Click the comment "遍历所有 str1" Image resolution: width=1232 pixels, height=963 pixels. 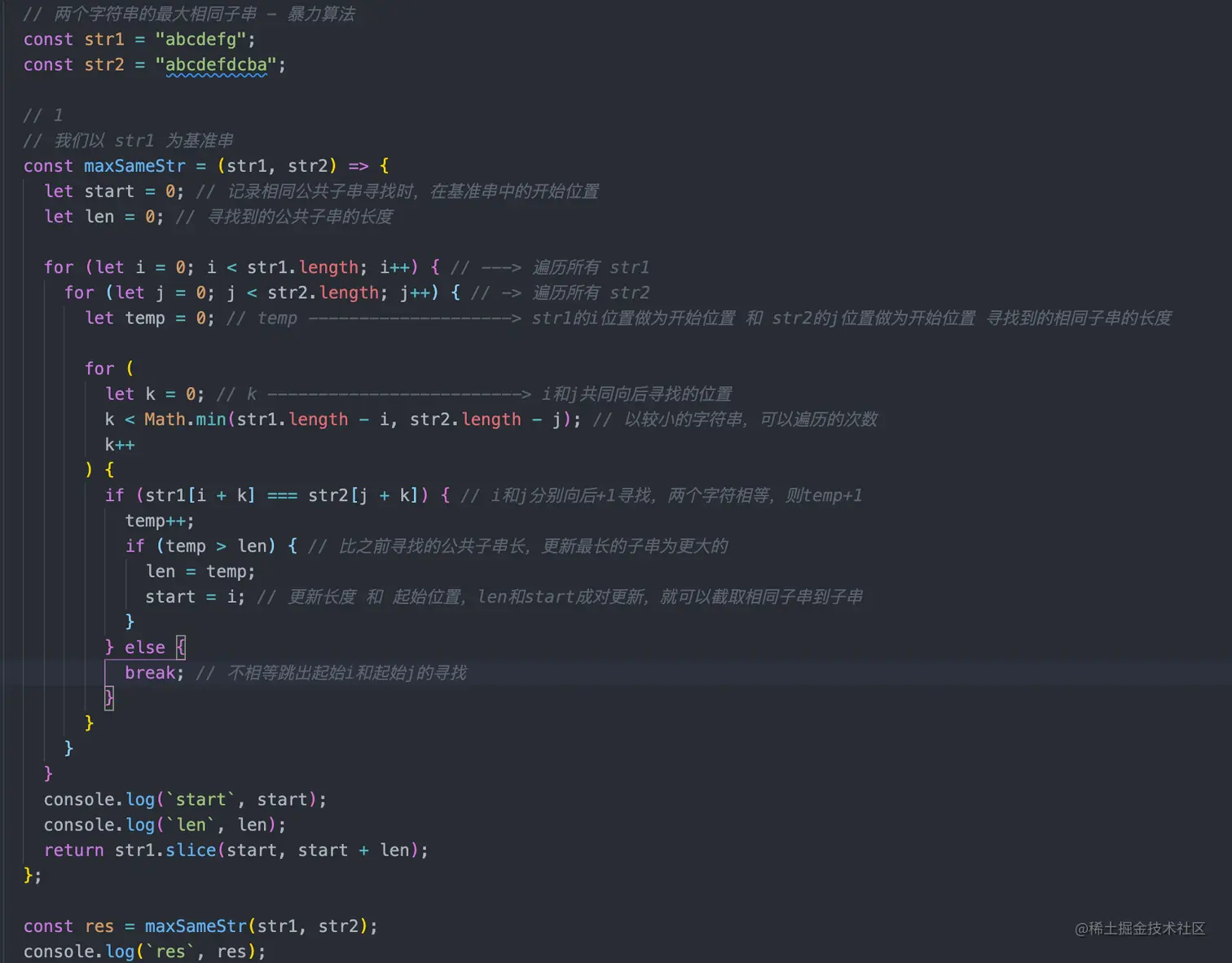coord(592,267)
